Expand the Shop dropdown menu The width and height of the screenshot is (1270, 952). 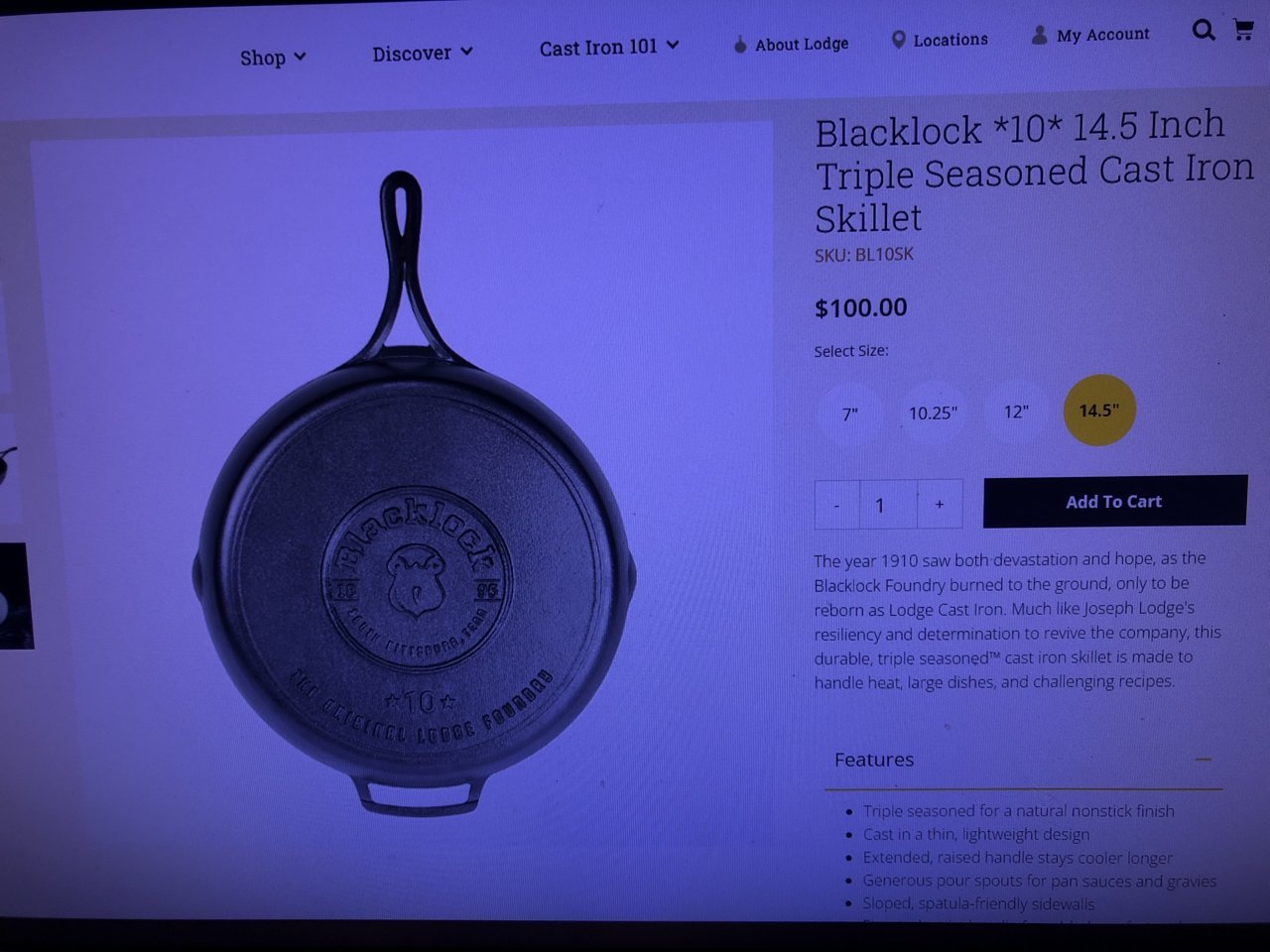pos(273,58)
